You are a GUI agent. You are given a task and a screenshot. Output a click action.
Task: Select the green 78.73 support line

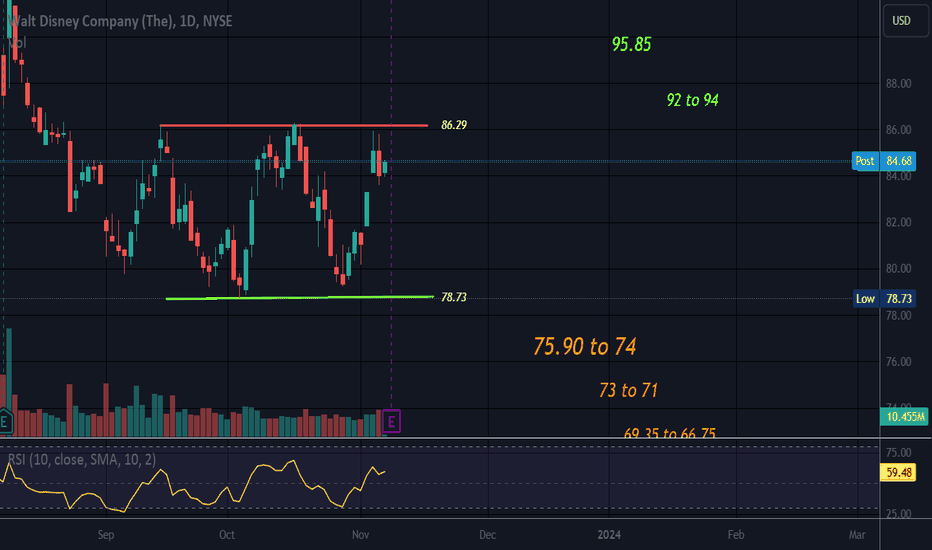pos(300,297)
